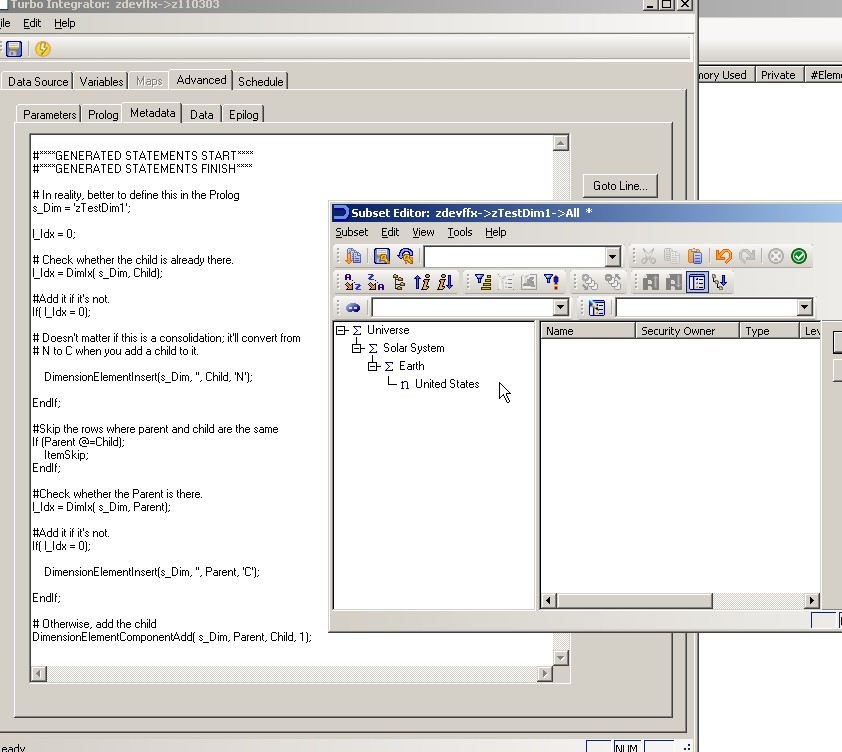This screenshot has width=842, height=752.
Task: Collapse the Earth tree node
Action: click(373, 366)
